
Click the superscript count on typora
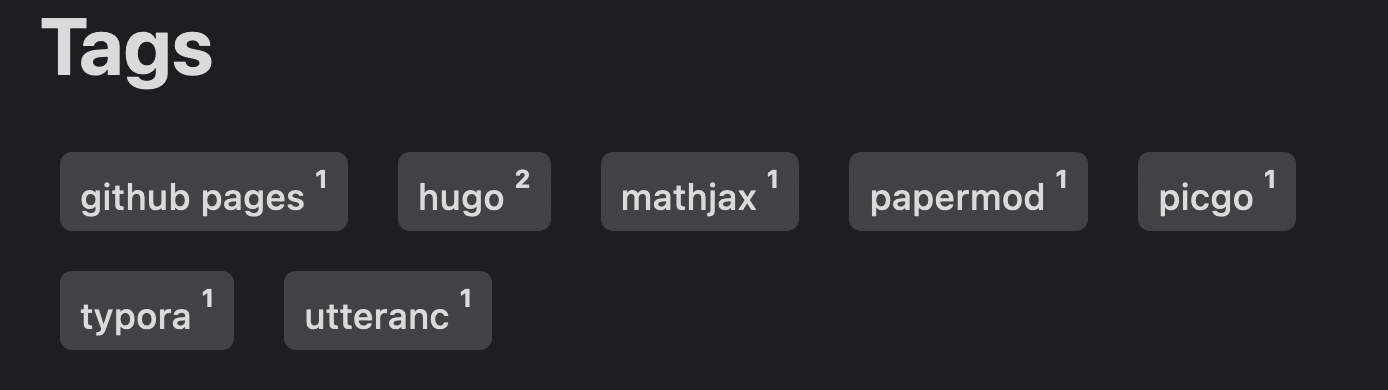tap(207, 298)
